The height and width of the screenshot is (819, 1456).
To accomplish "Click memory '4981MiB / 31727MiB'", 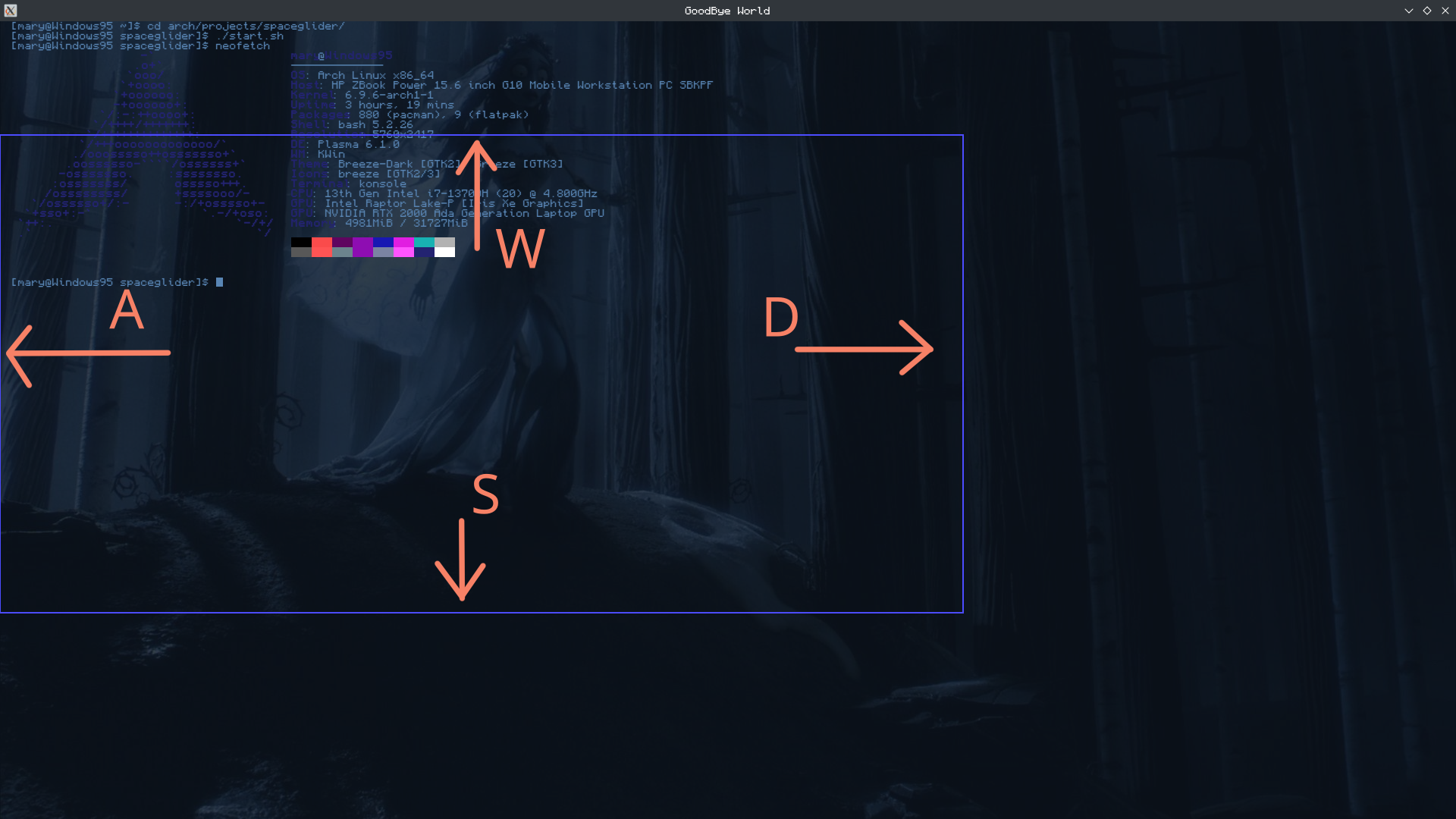I will click(x=406, y=223).
